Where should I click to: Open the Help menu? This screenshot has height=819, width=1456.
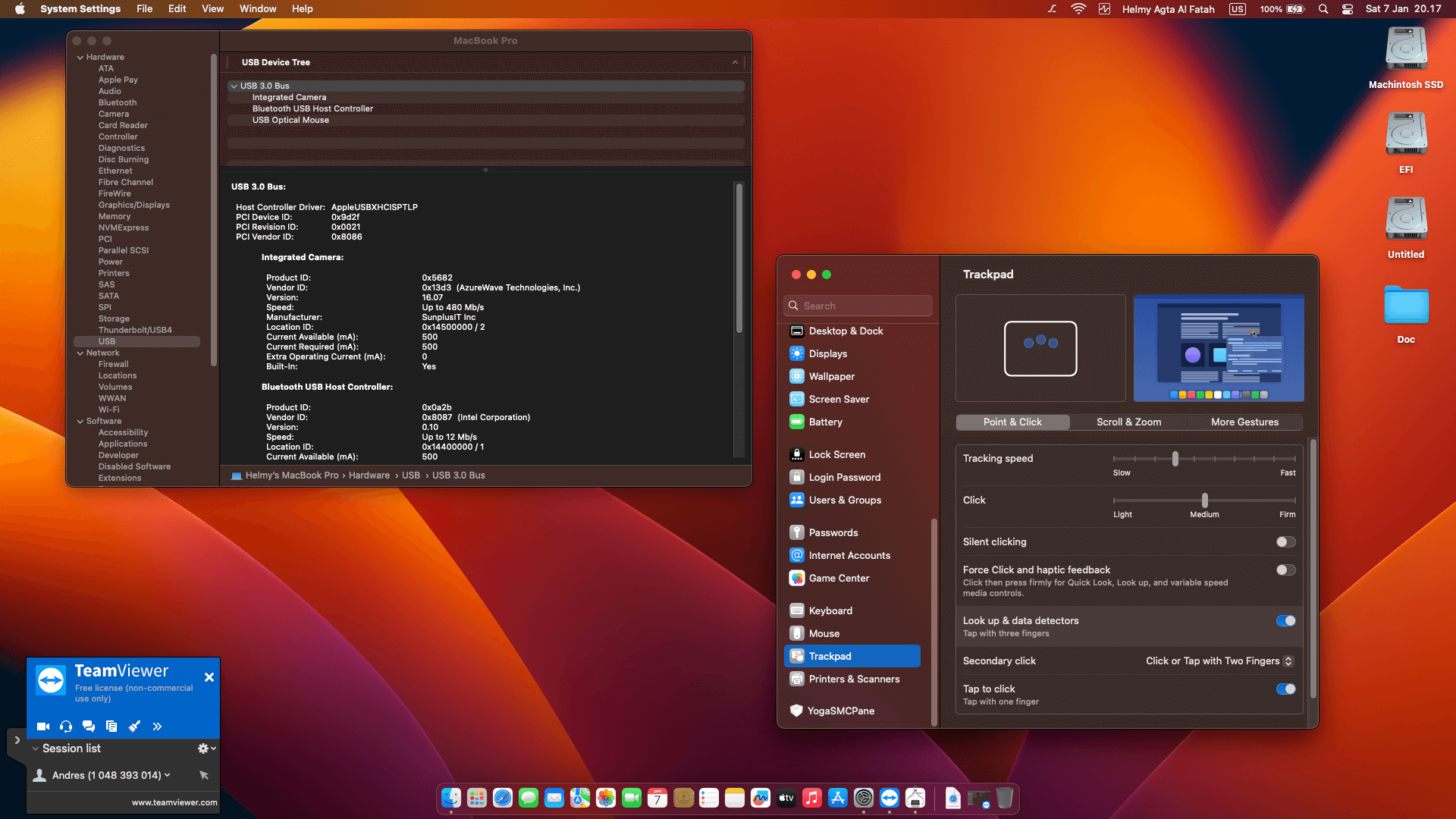302,9
